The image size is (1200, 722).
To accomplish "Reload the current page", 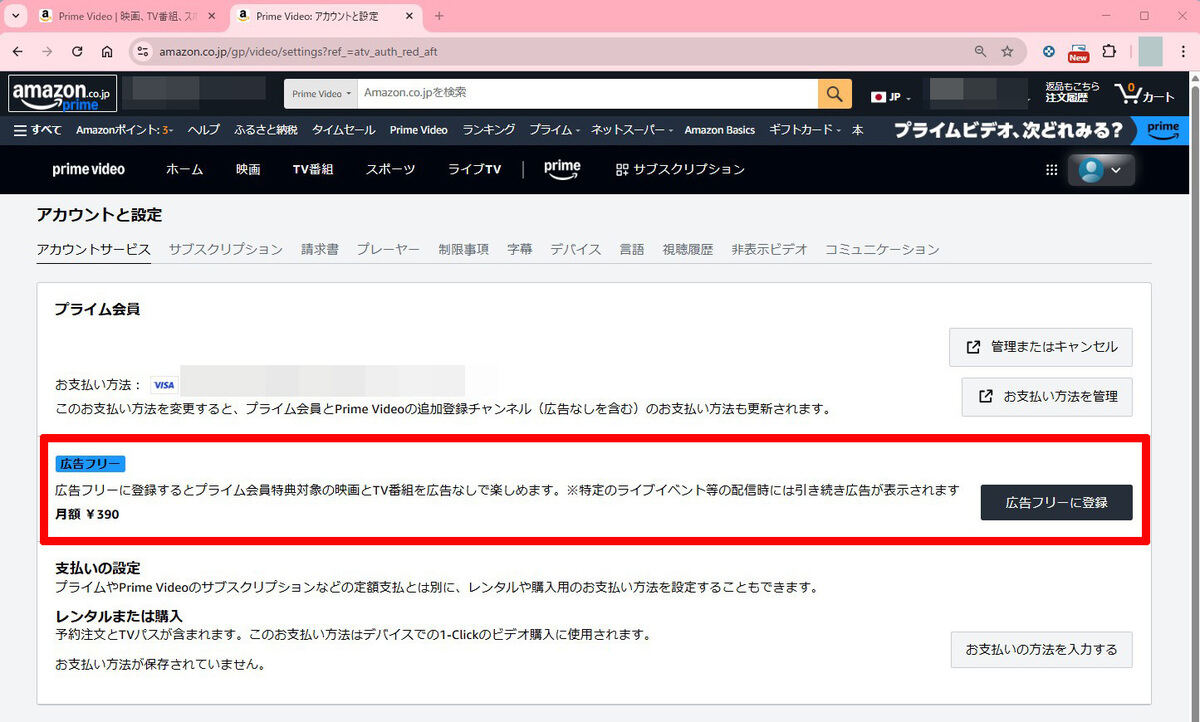I will [77, 52].
